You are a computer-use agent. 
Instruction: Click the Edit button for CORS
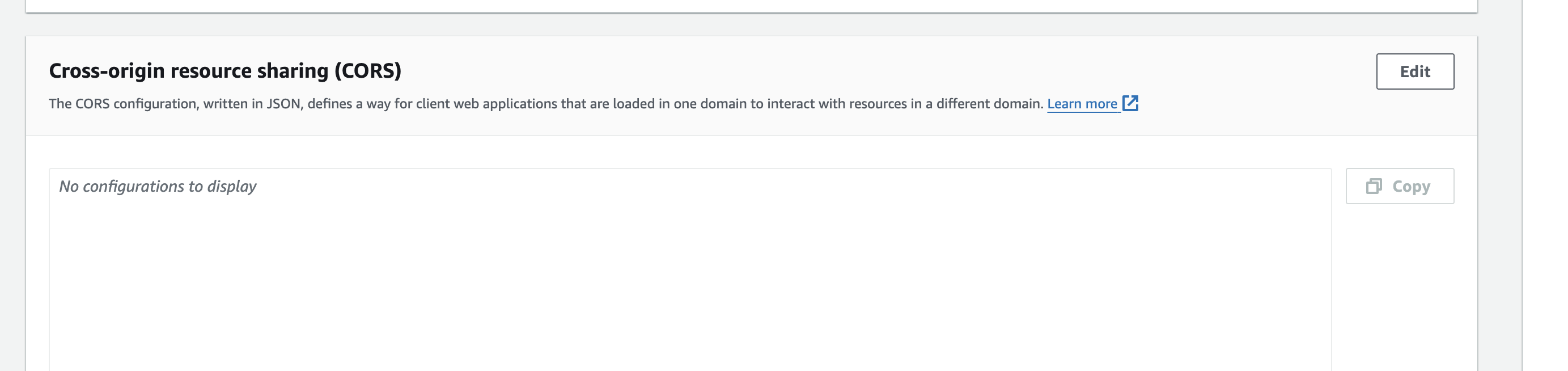(1414, 71)
